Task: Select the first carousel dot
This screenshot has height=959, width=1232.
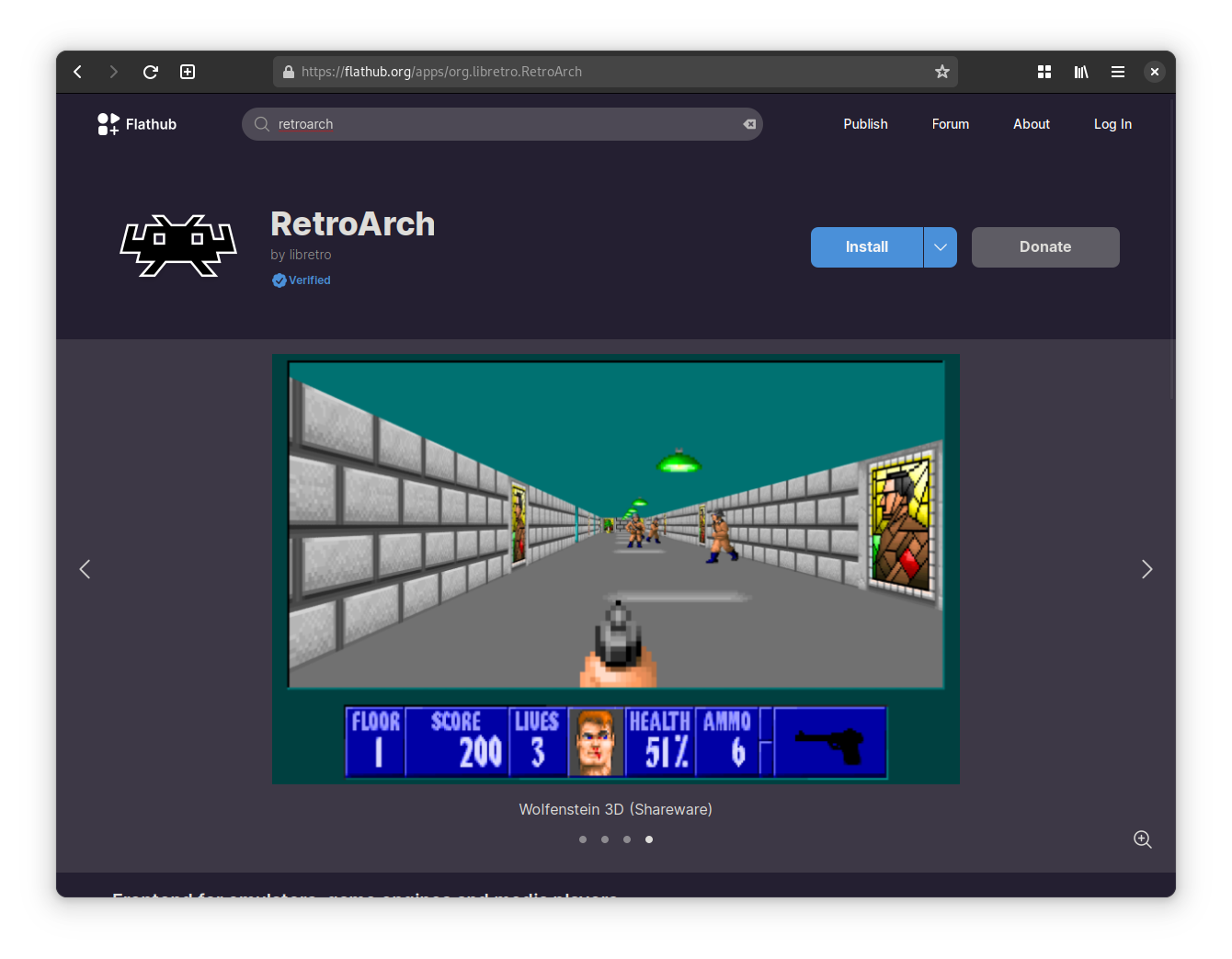Action: pos(583,839)
